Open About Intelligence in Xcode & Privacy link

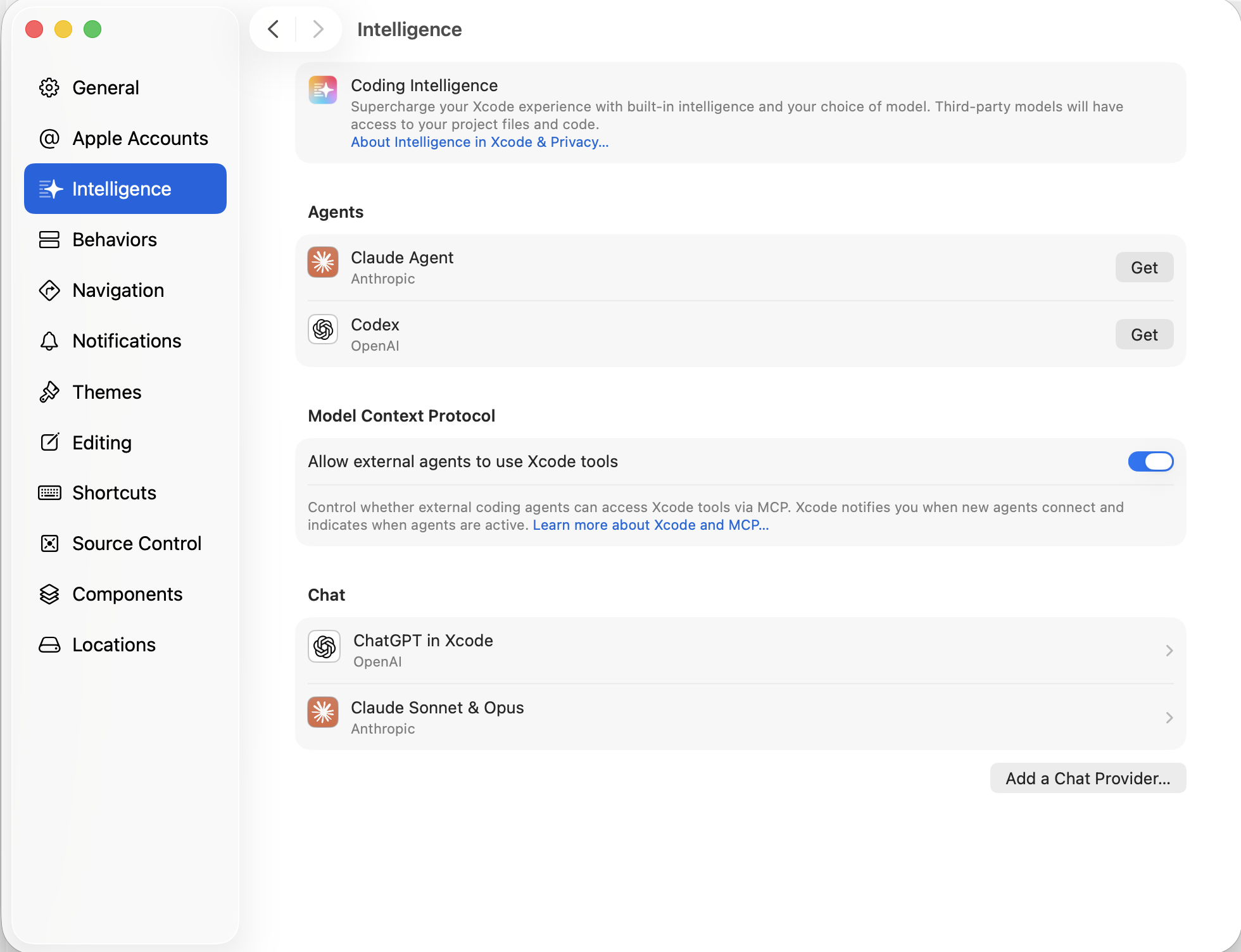[x=479, y=142]
